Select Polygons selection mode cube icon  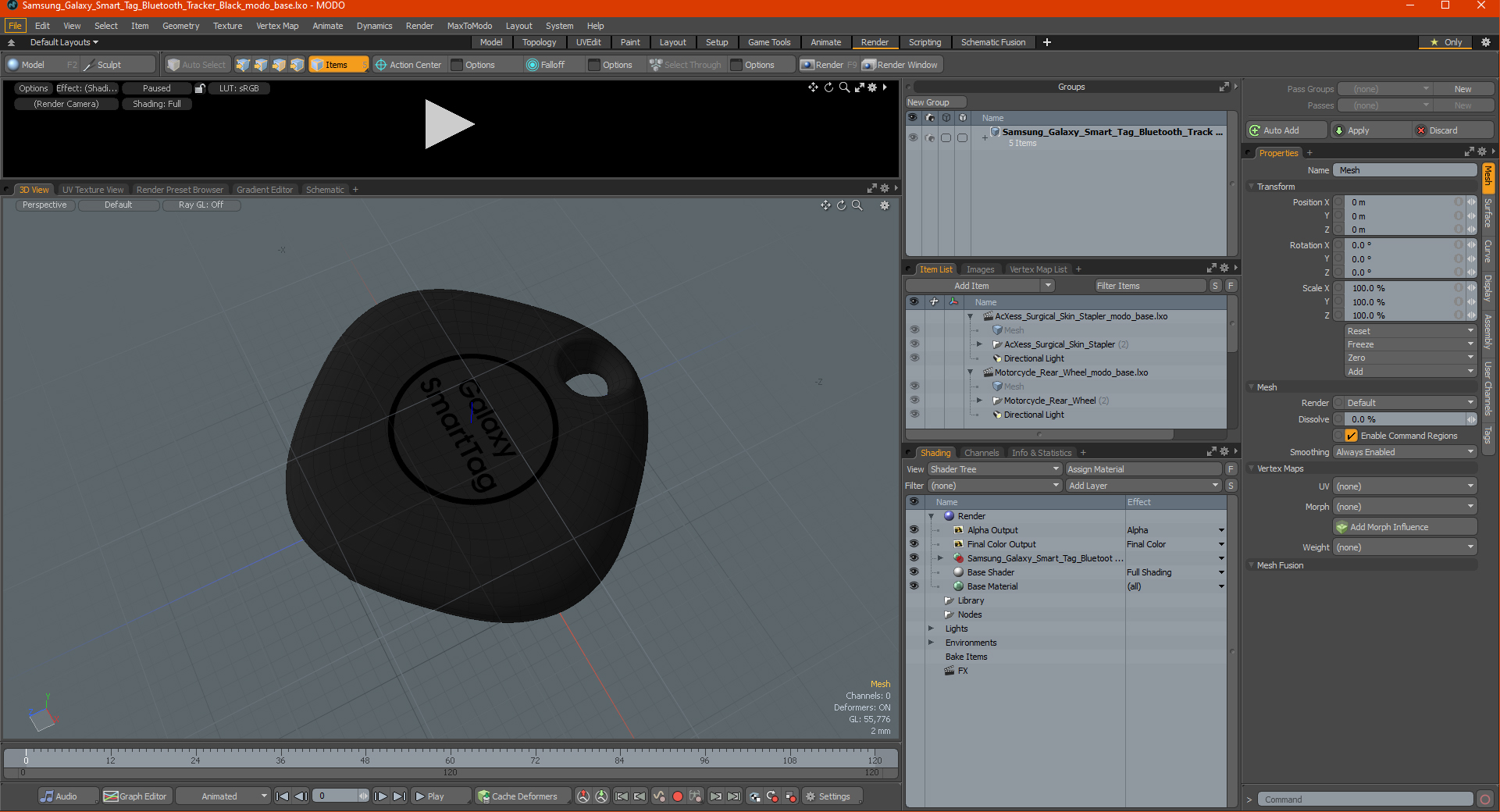pos(279,65)
